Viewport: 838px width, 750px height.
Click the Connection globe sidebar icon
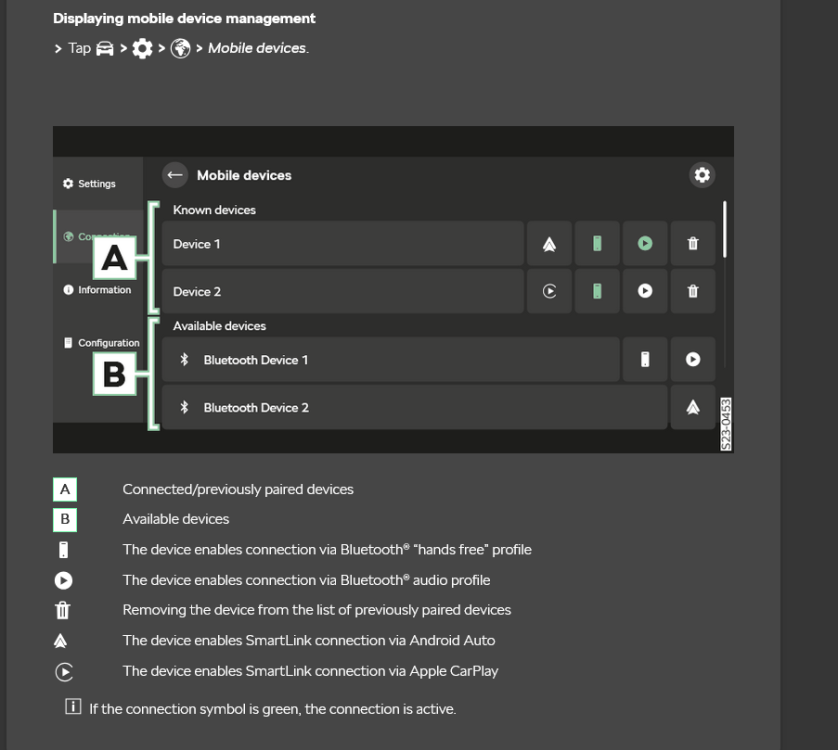(x=68, y=236)
